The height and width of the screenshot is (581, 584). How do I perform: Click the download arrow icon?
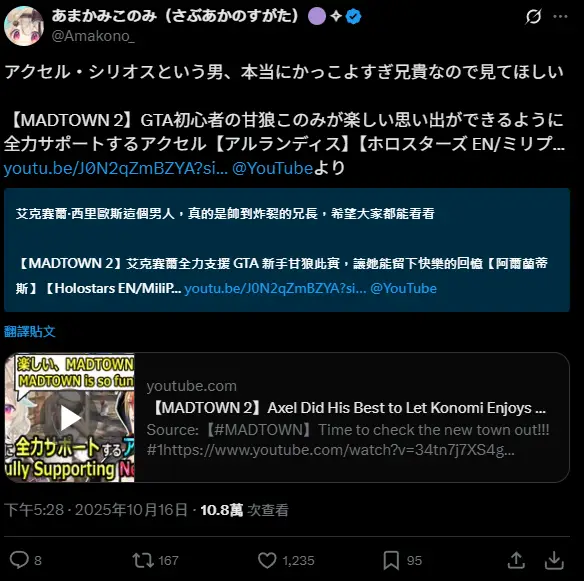(554, 560)
